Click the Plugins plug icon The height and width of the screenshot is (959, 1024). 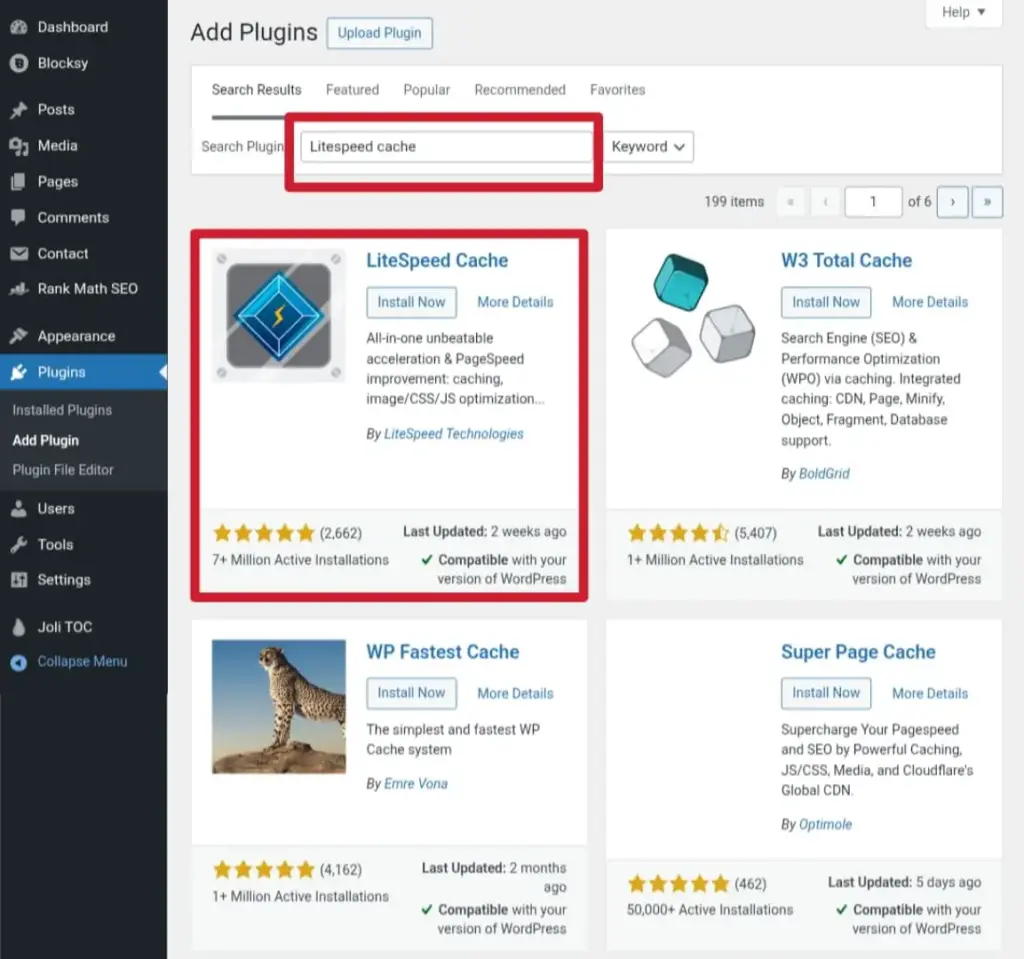[19, 372]
